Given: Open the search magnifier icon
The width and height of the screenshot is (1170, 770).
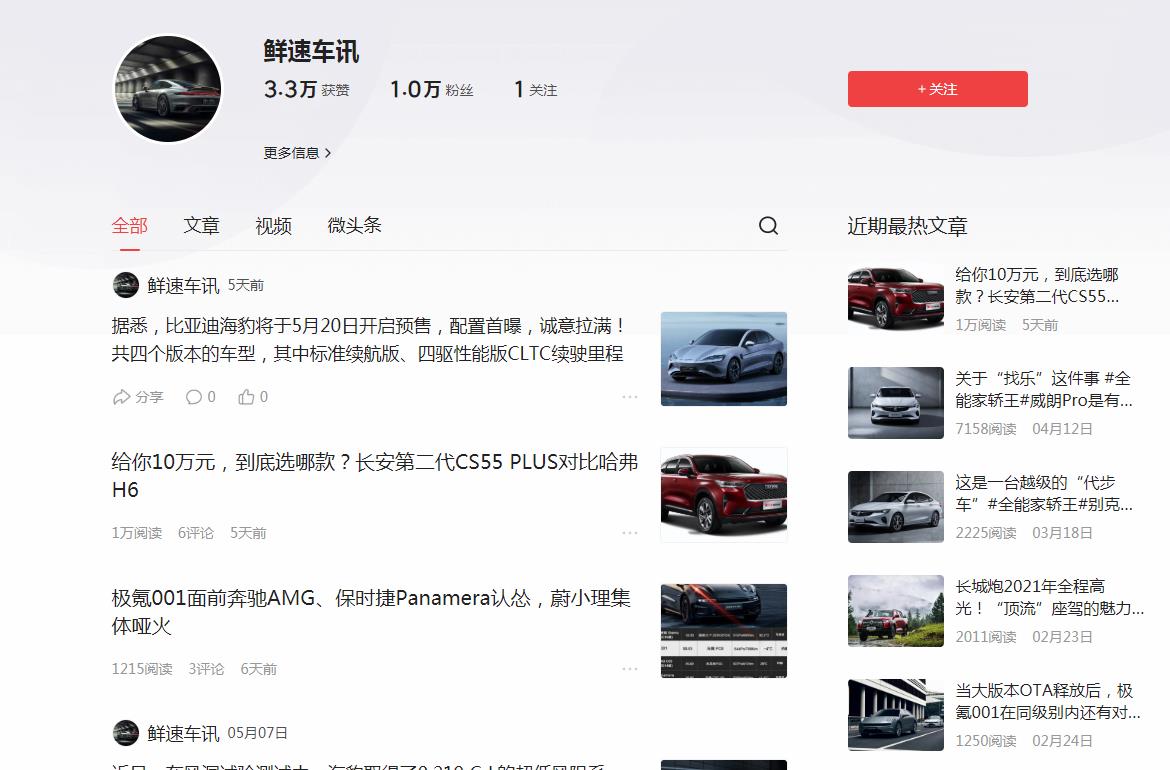Looking at the screenshot, I should pos(768,225).
